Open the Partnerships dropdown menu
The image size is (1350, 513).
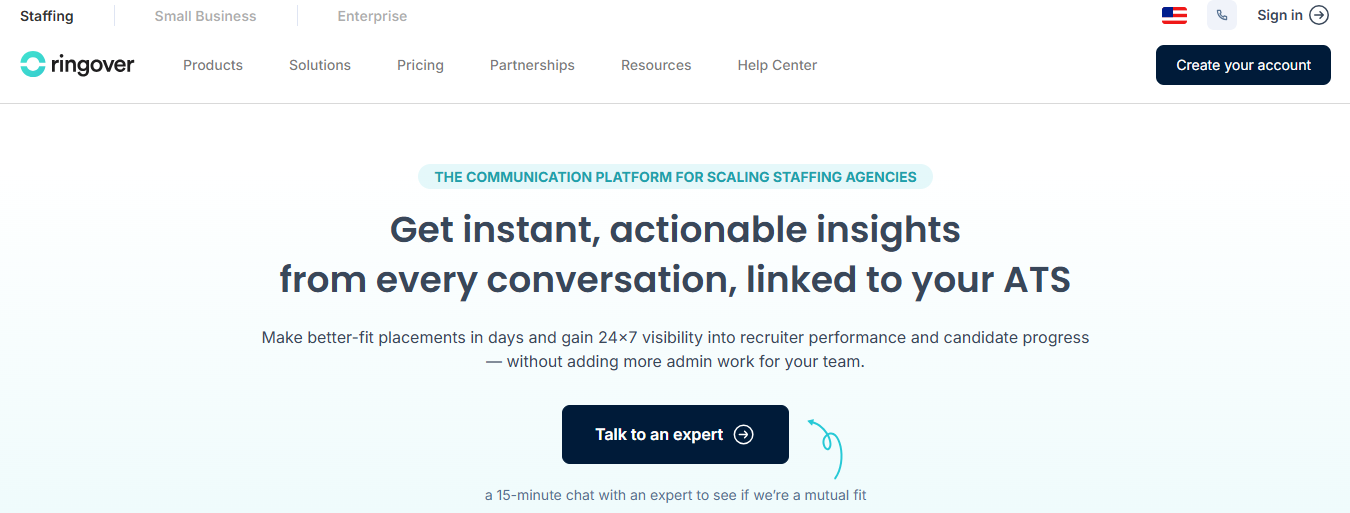point(532,65)
